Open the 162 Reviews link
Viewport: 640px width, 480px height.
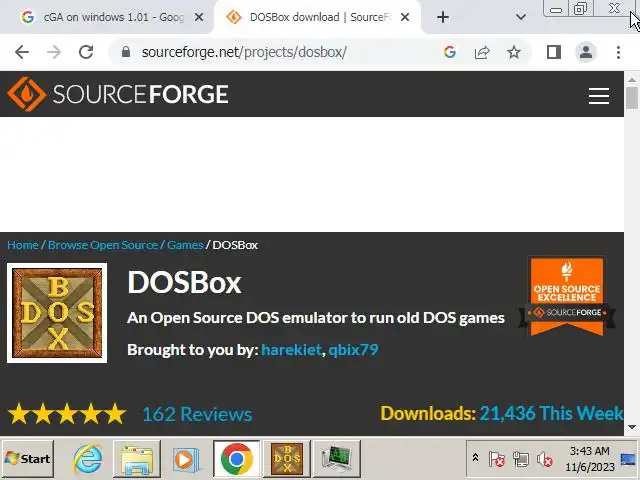click(197, 414)
